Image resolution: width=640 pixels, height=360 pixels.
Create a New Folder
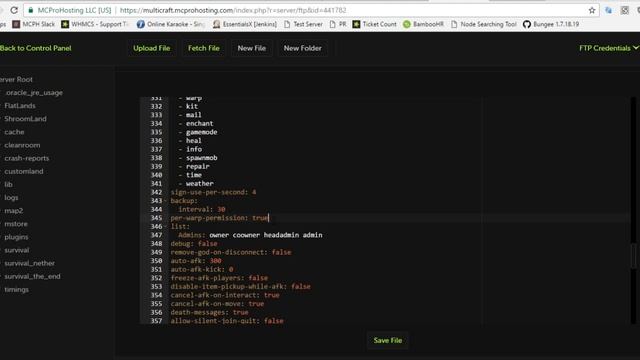coord(302,48)
